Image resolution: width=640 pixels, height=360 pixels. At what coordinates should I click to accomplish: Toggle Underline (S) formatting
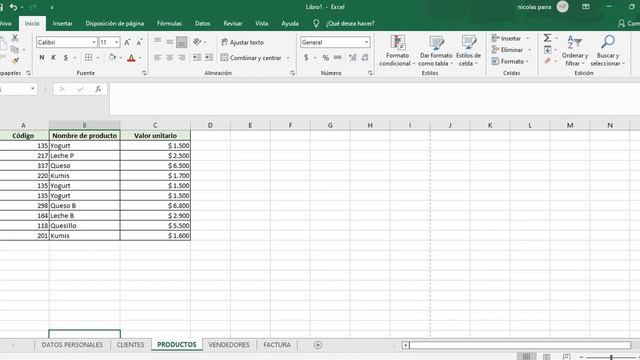pyautogui.click(x=65, y=58)
